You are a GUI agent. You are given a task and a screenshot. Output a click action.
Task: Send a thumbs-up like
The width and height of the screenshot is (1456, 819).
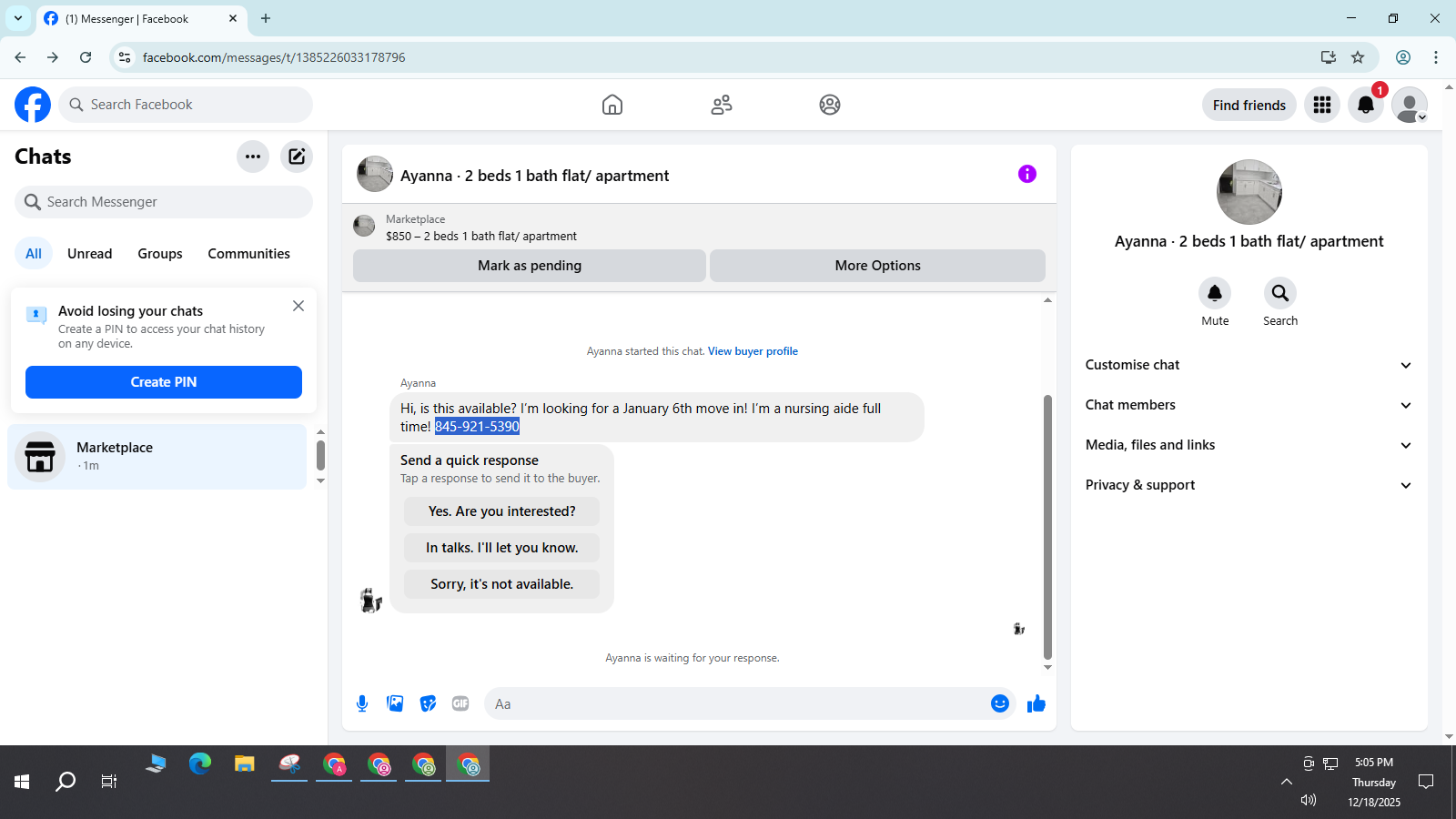pos(1036,703)
